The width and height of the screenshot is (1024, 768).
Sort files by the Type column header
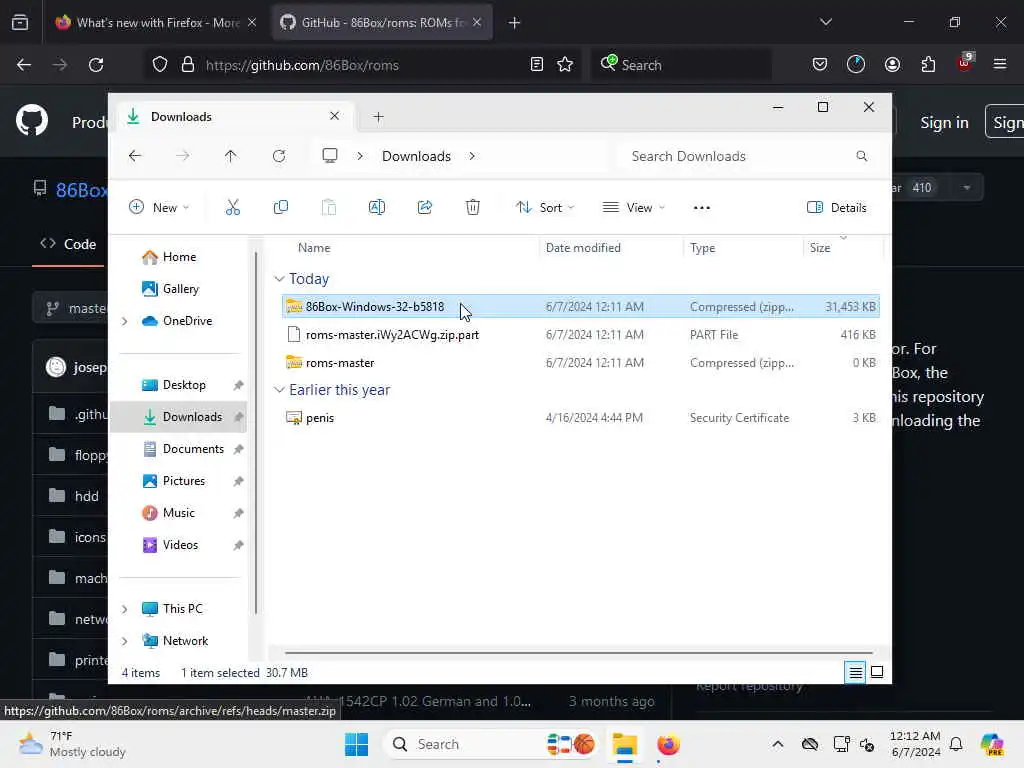point(703,248)
